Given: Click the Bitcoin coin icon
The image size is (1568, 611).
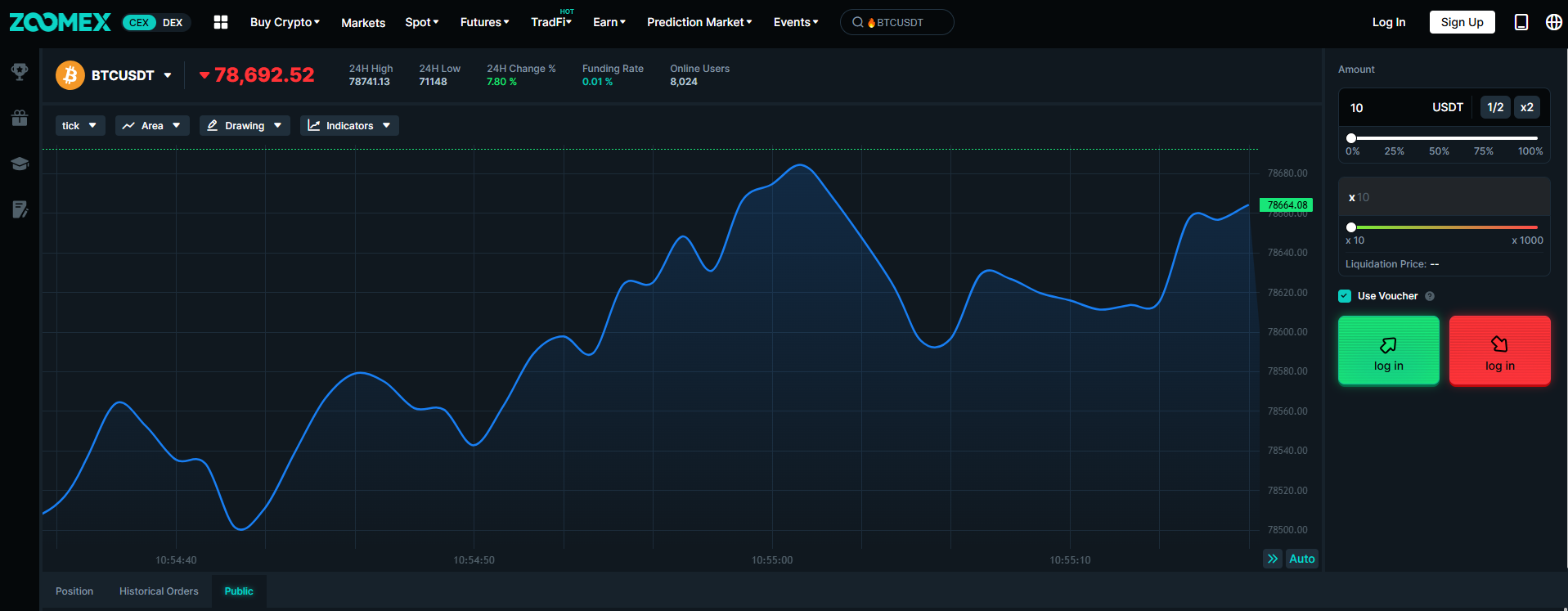Looking at the screenshot, I should 70,75.
